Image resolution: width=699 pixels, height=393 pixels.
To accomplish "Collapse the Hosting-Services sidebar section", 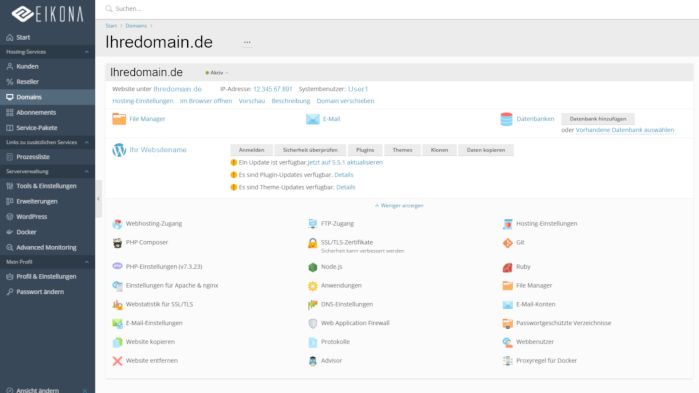I will pos(86,52).
